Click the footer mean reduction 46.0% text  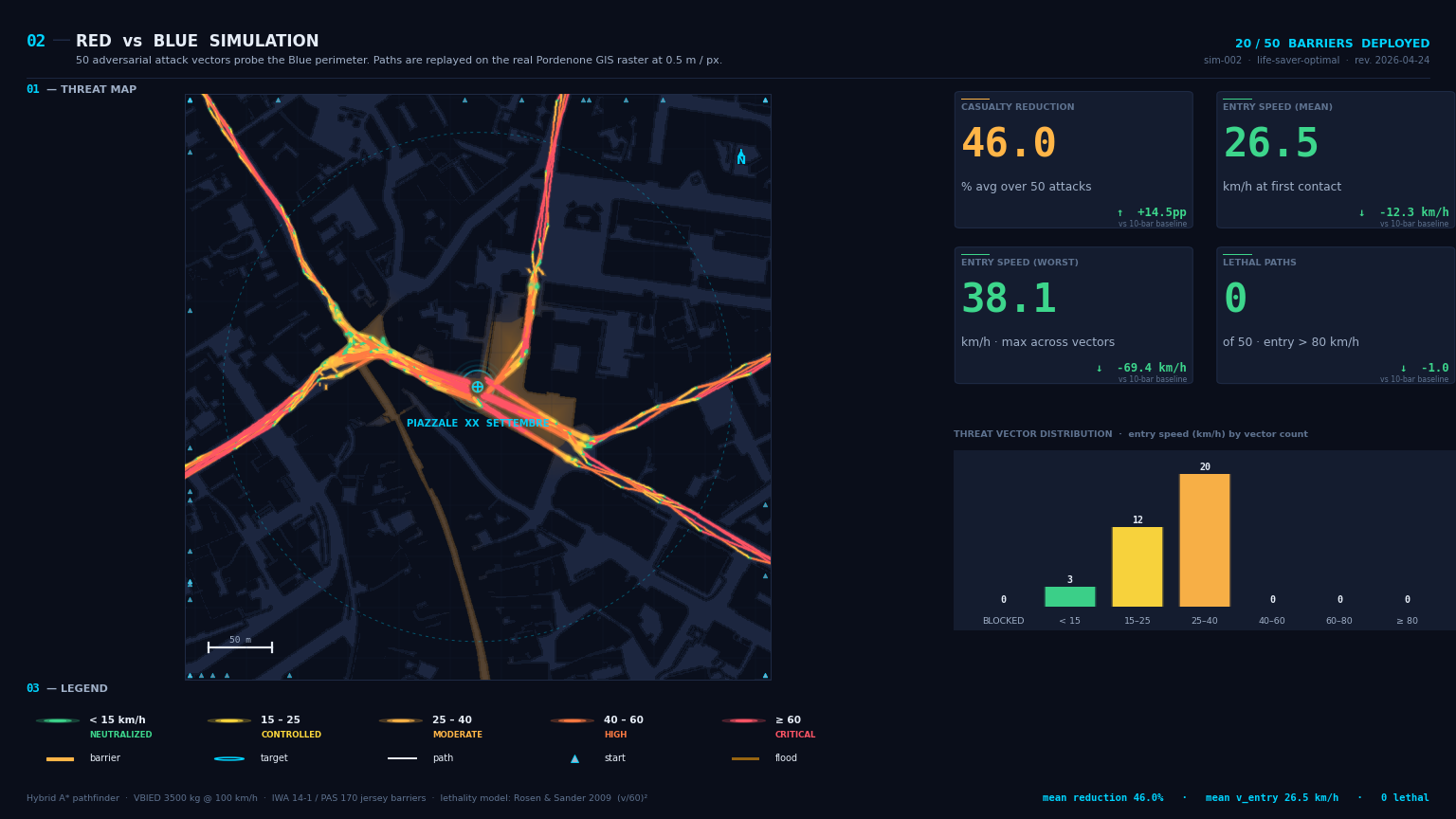1102,798
